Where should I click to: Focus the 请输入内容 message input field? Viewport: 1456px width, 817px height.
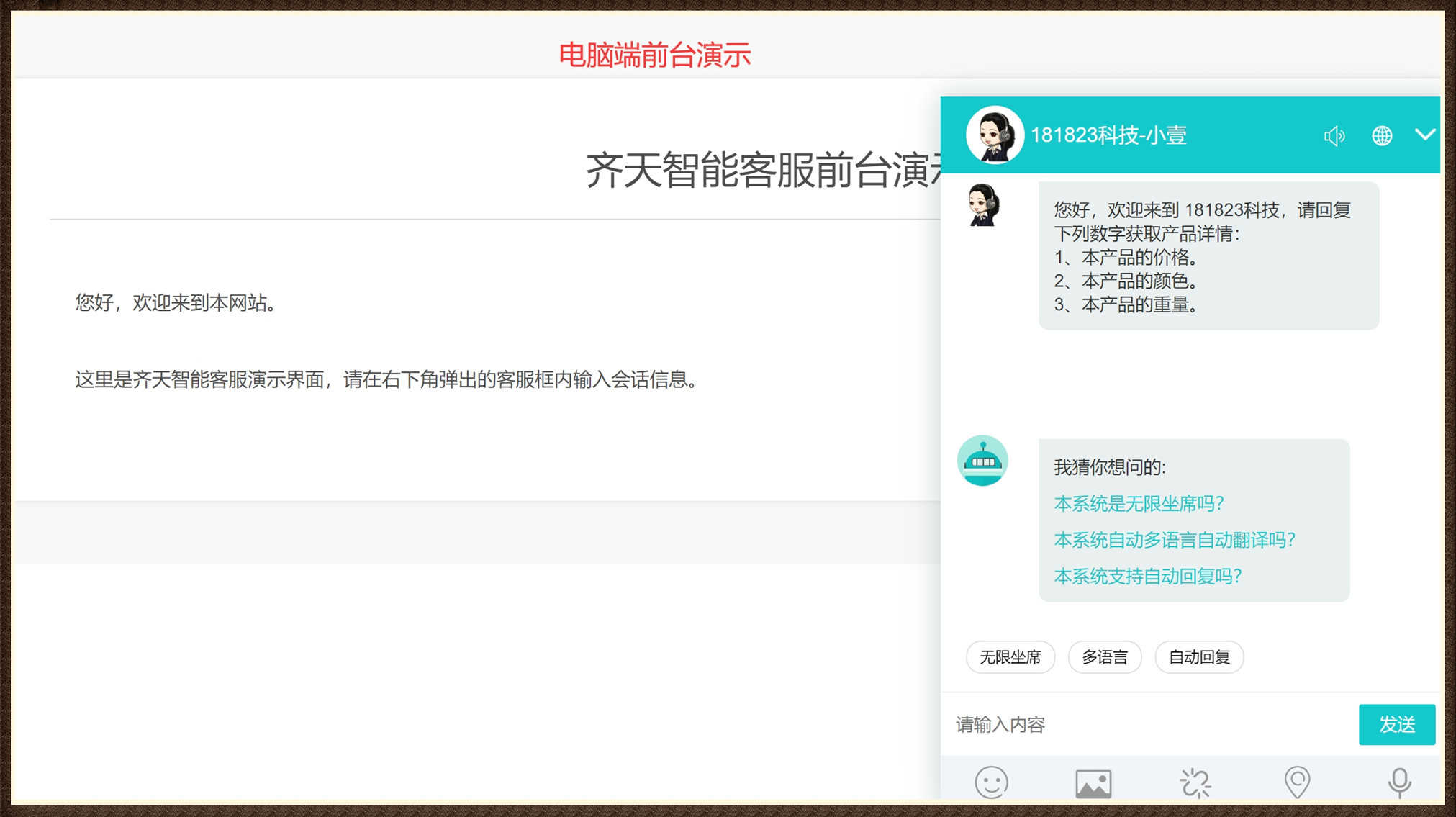1149,724
